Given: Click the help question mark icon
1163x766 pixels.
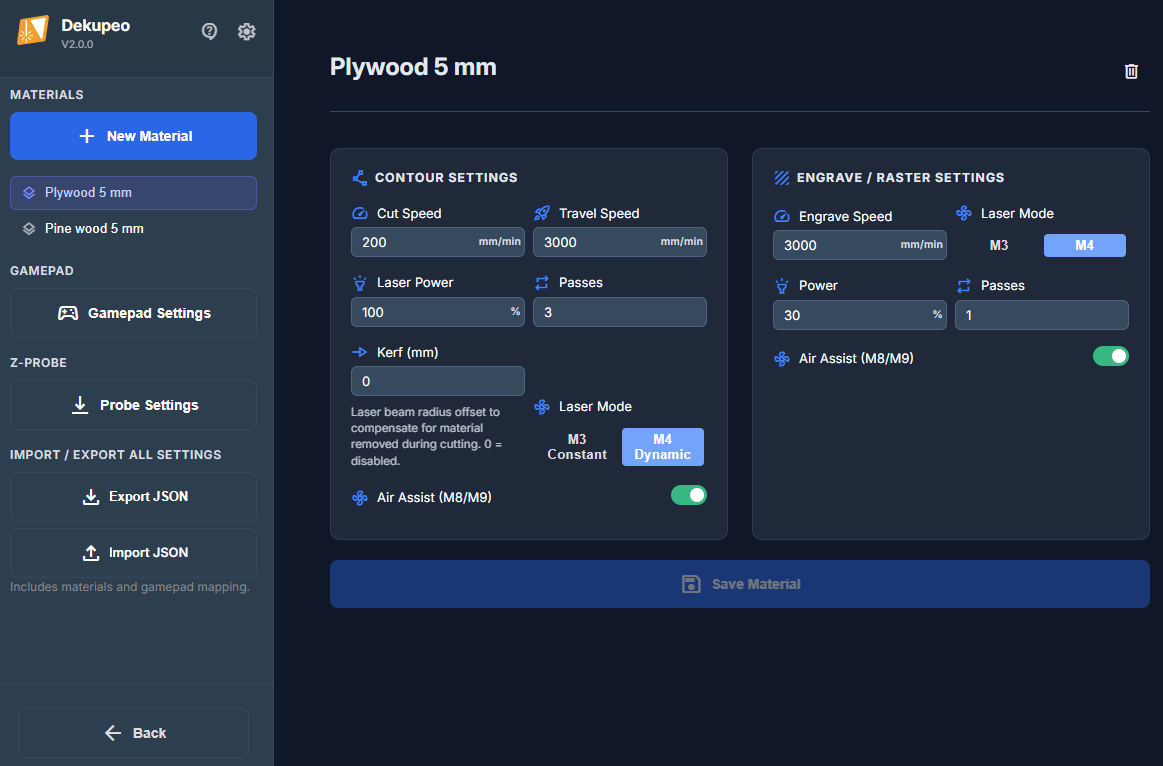Looking at the screenshot, I should (x=209, y=31).
